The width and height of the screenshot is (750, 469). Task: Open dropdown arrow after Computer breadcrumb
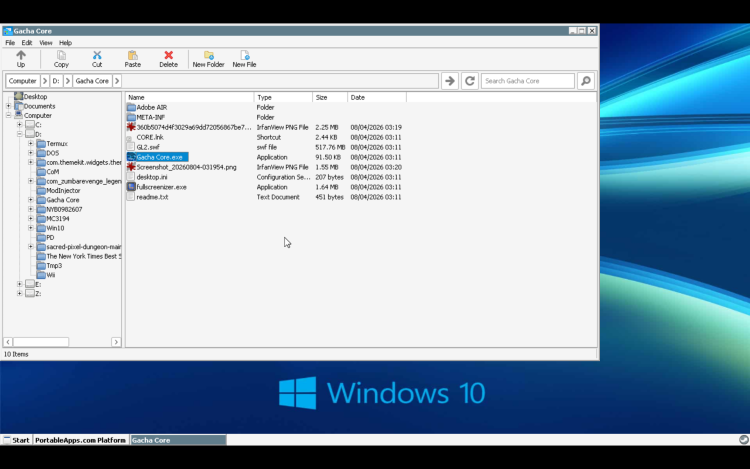45,81
